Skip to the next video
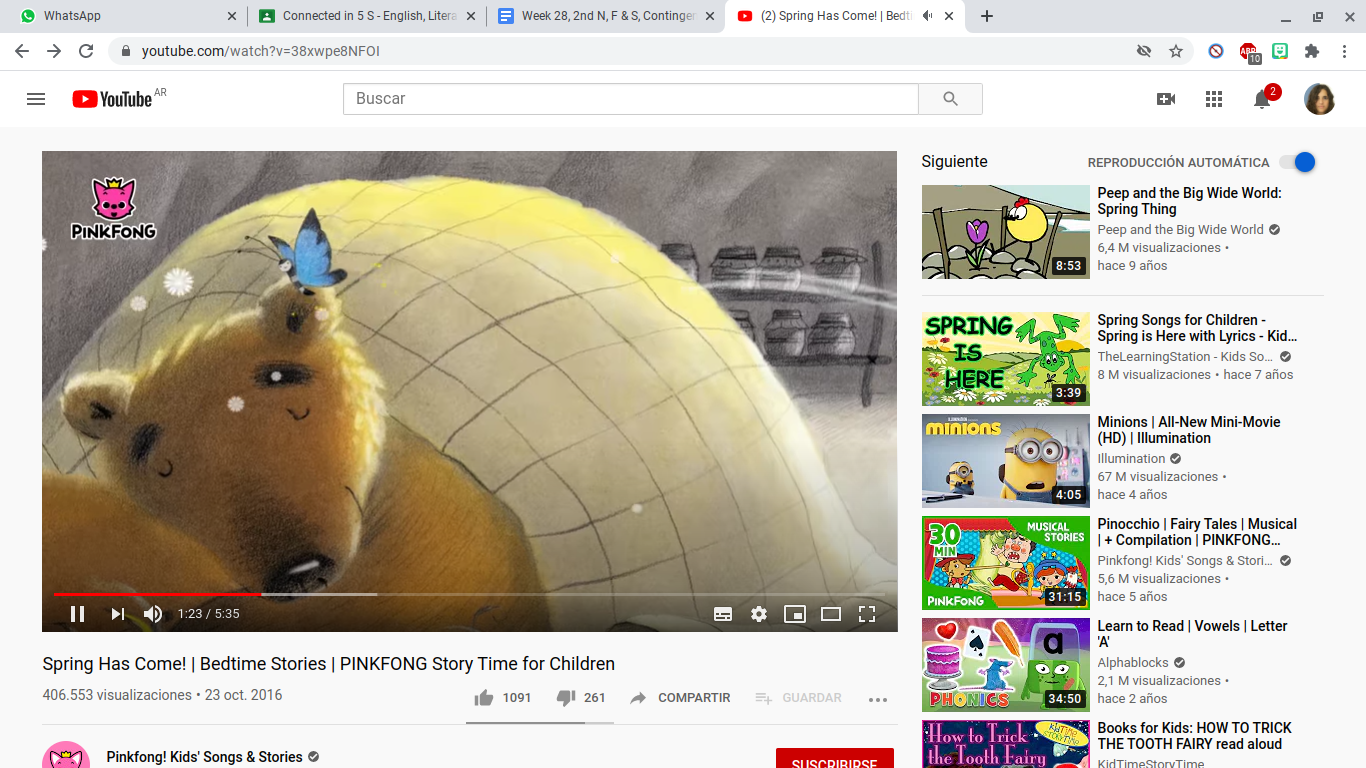The height and width of the screenshot is (768, 1366). (117, 614)
